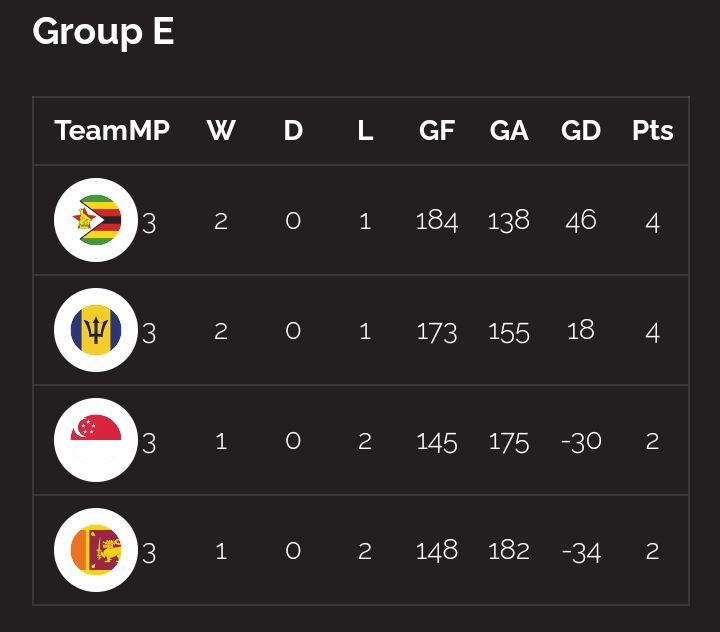This screenshot has height=632, width=720.
Task: Click Singapore's goals-for value 145
Action: coord(437,441)
